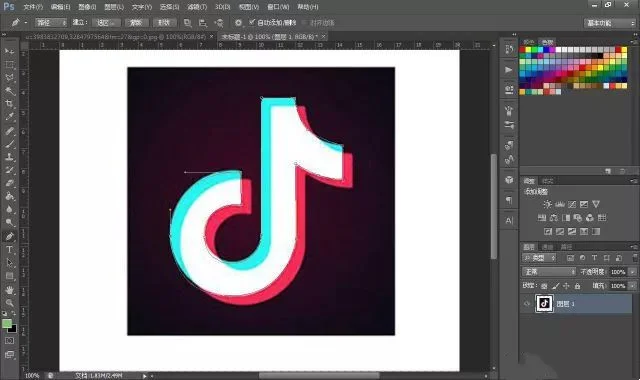Open the fill slider arrow
640x380 pixels.
click(x=633, y=286)
